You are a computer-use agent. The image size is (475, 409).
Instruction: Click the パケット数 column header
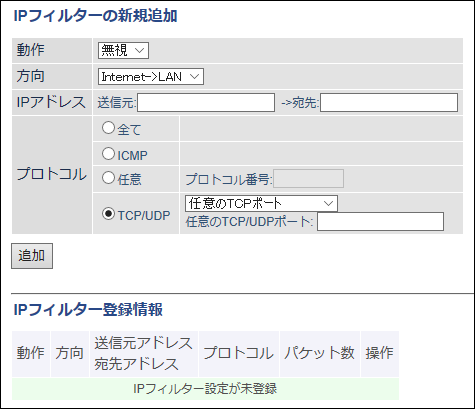point(320,354)
